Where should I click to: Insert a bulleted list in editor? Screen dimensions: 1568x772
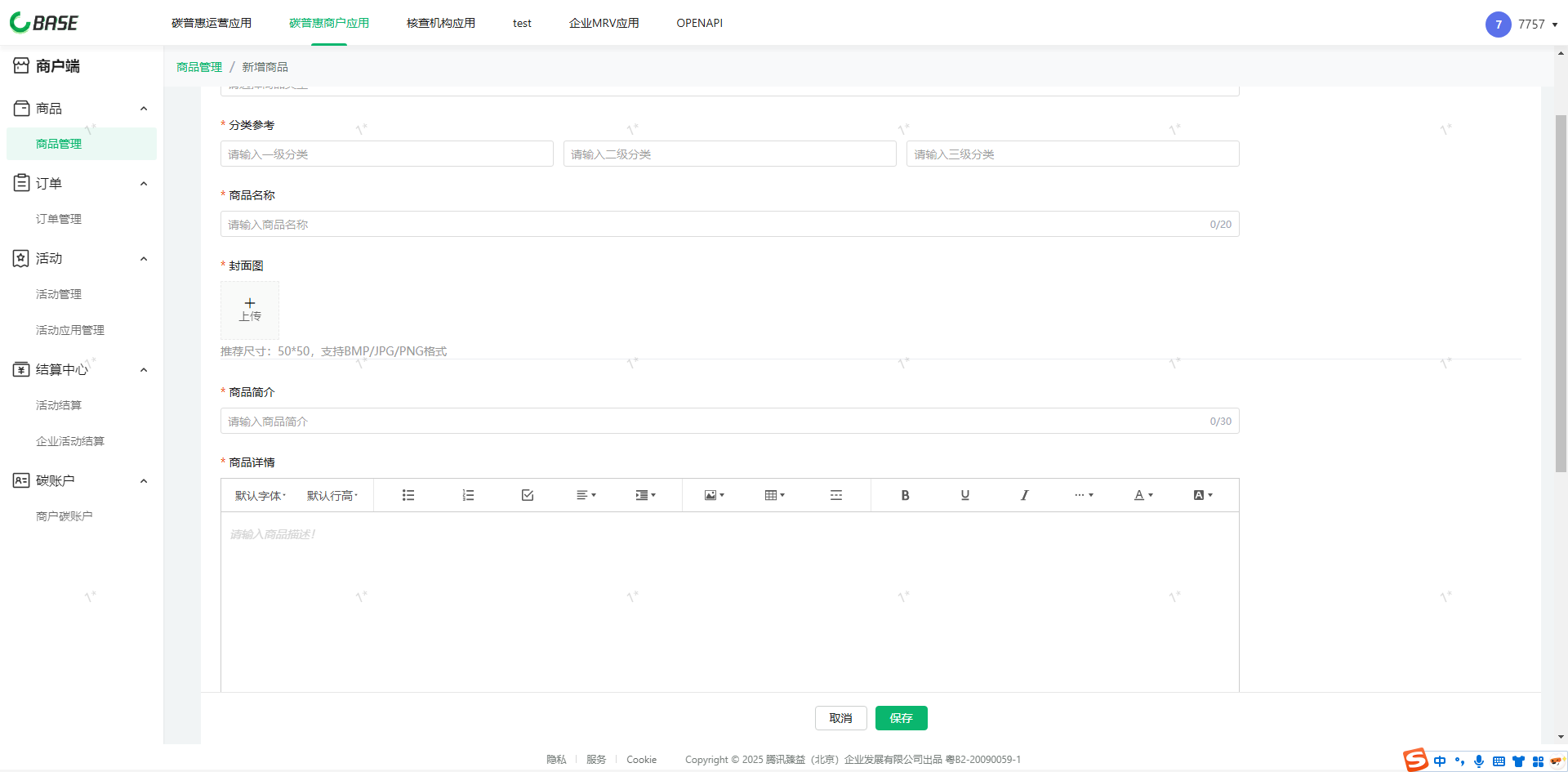click(408, 495)
